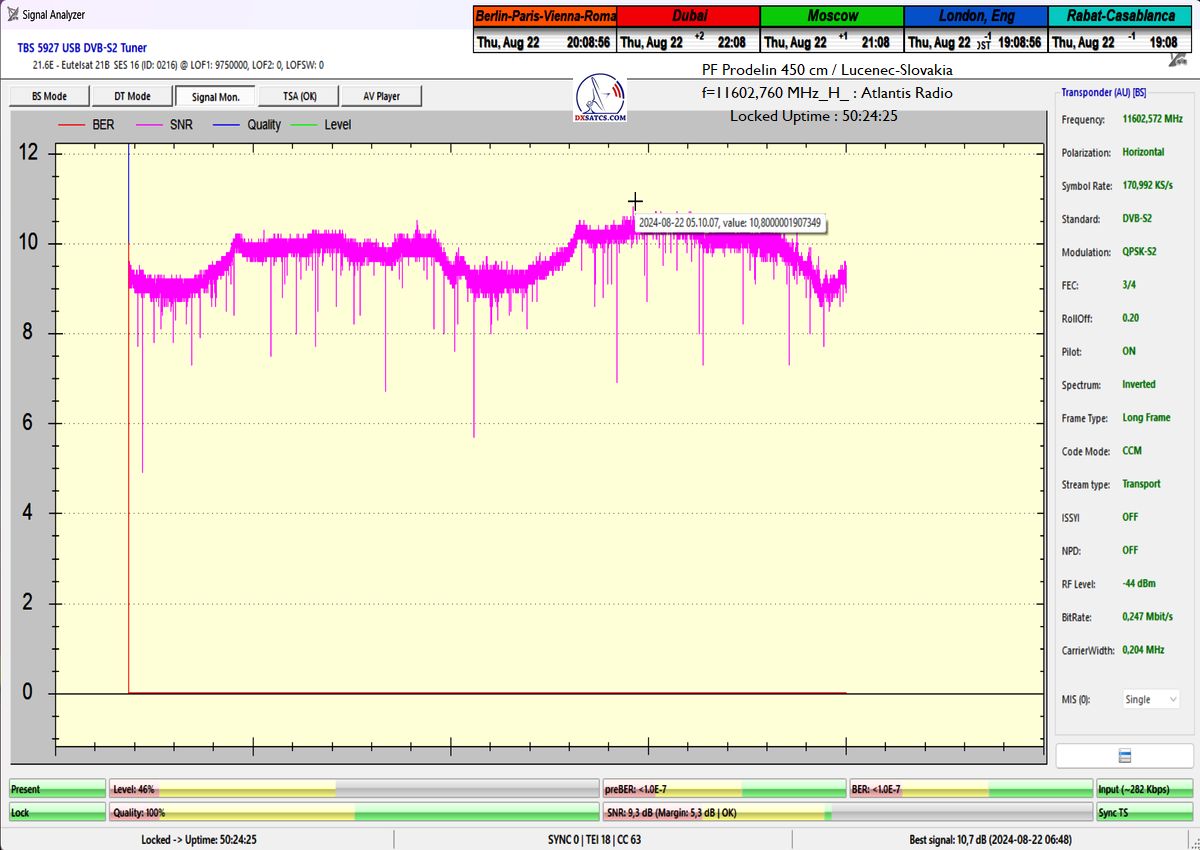Screen dimensions: 1200x850
Task: Click the green Lock status indicator
Action: (57, 813)
